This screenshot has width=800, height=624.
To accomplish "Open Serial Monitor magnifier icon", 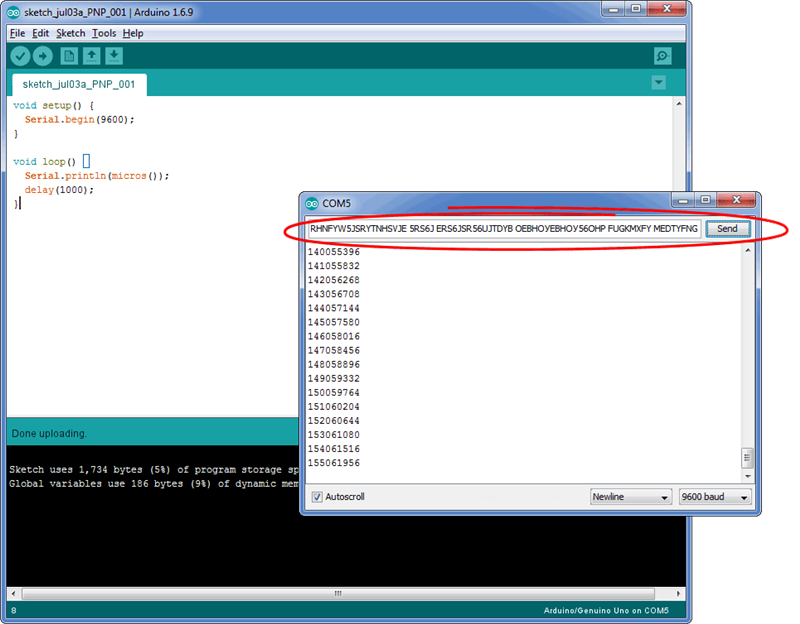I will [662, 56].
